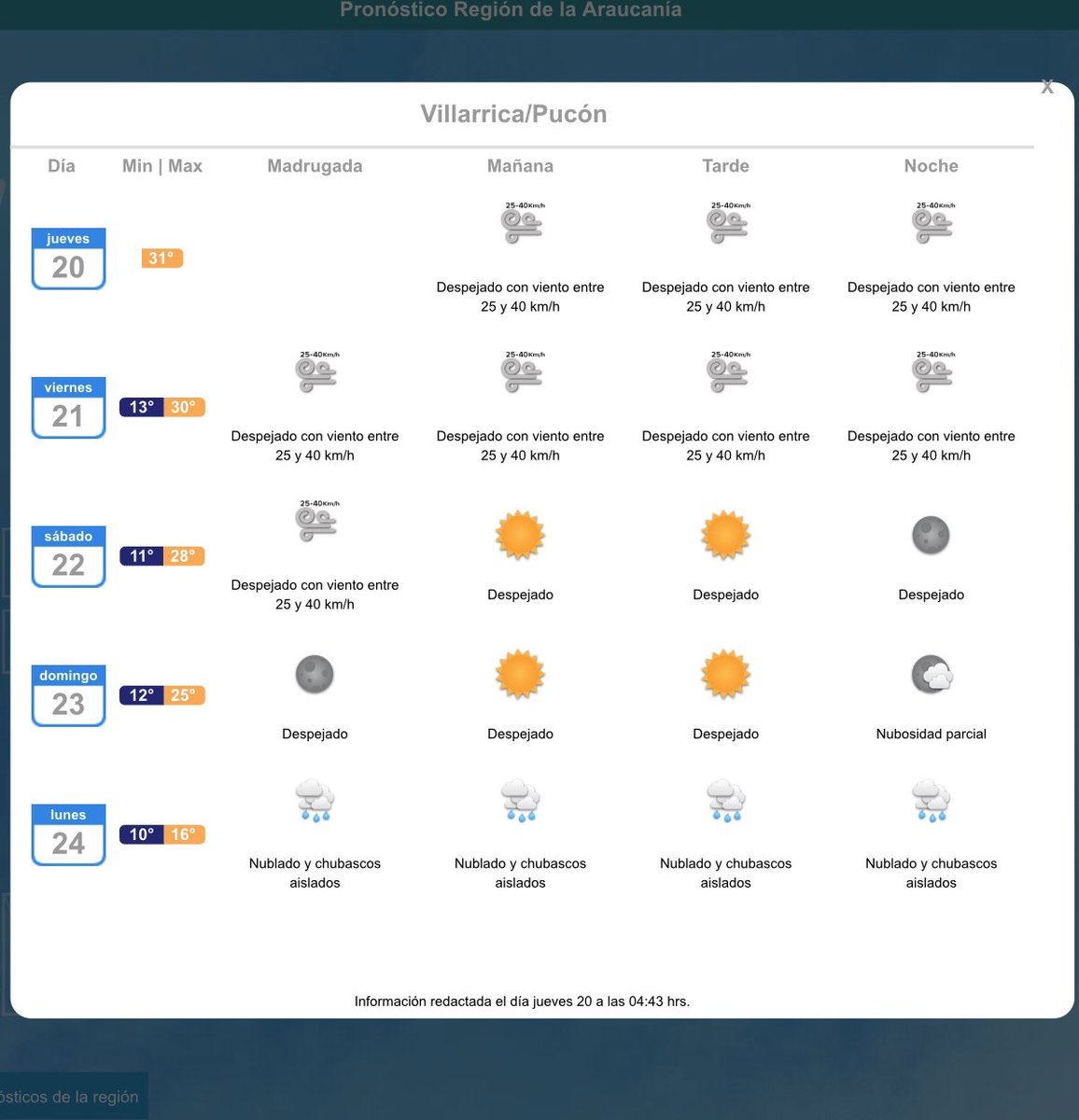
Task: Click Monday night Nublado y chubascos aislados text
Action: 931,873
